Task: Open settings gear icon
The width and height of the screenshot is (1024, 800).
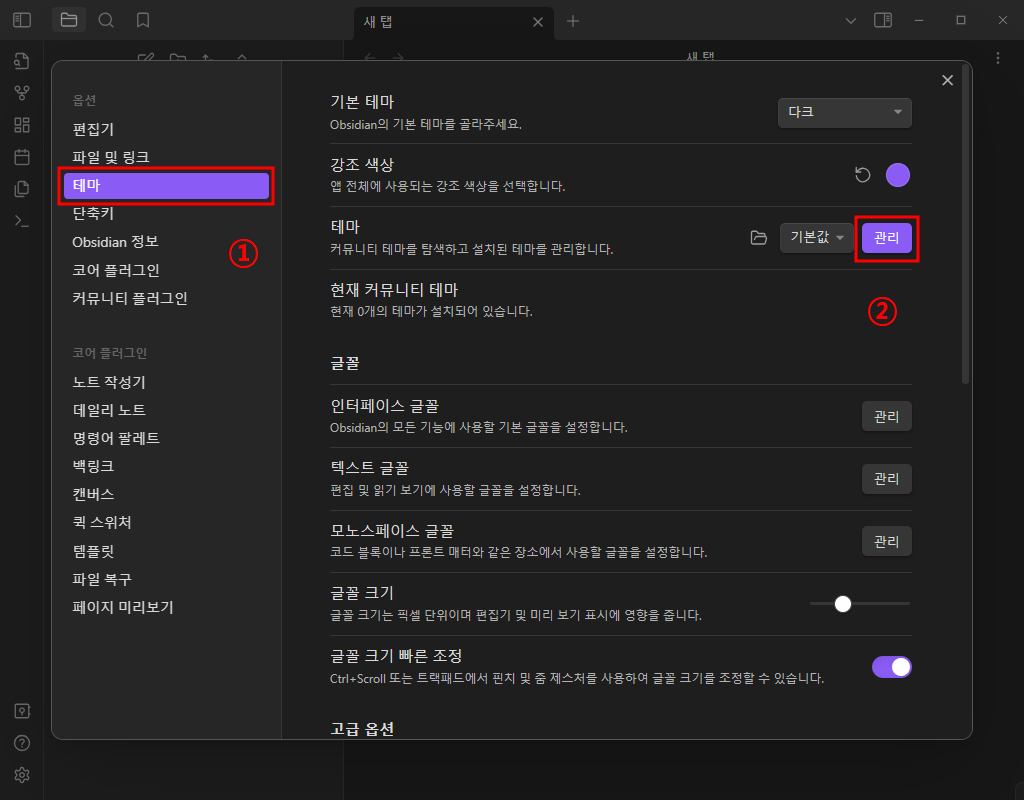Action: point(22,775)
